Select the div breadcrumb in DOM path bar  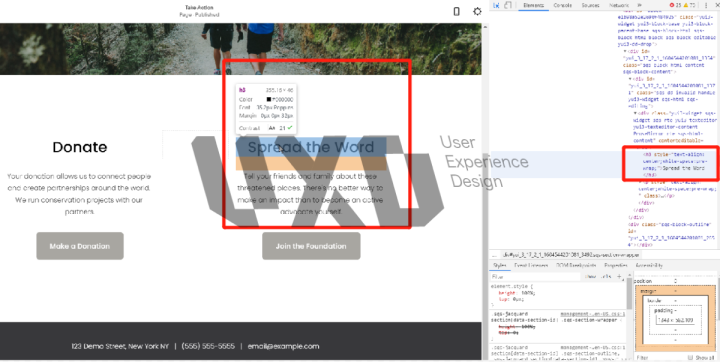click(572, 255)
